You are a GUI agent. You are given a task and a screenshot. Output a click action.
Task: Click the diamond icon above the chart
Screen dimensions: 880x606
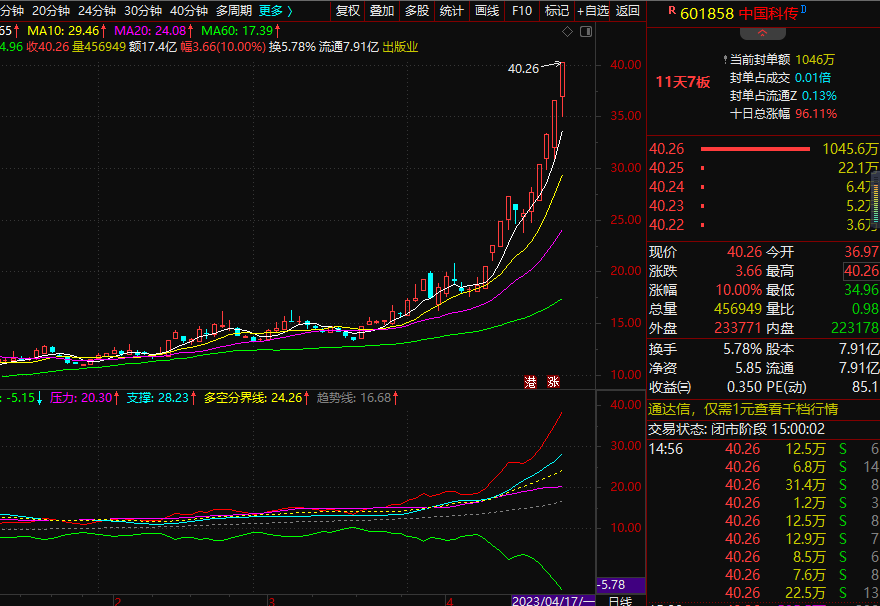click(568, 32)
